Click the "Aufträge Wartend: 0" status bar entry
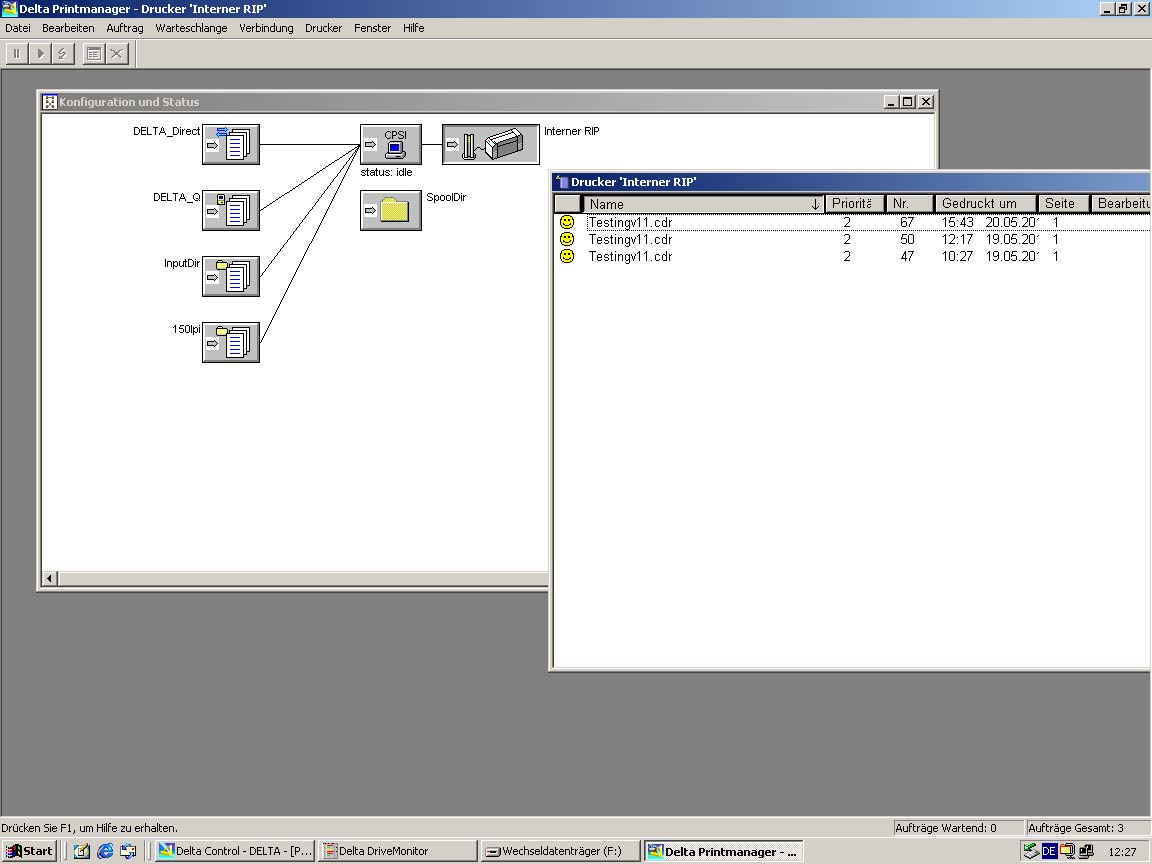The width and height of the screenshot is (1152, 864). [x=957, y=828]
